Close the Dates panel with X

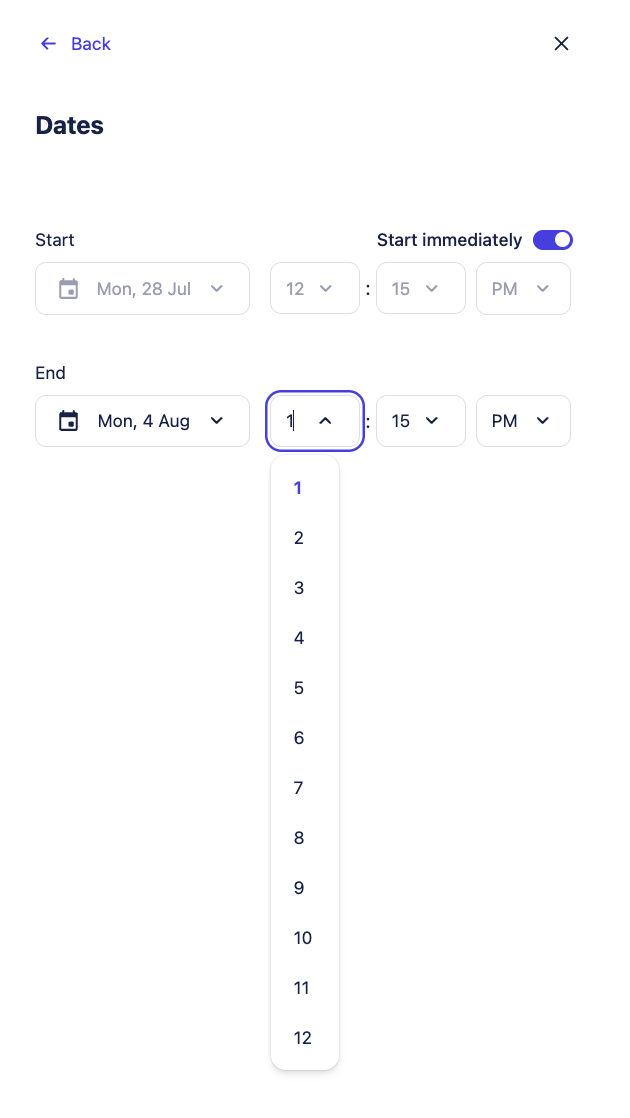(561, 44)
